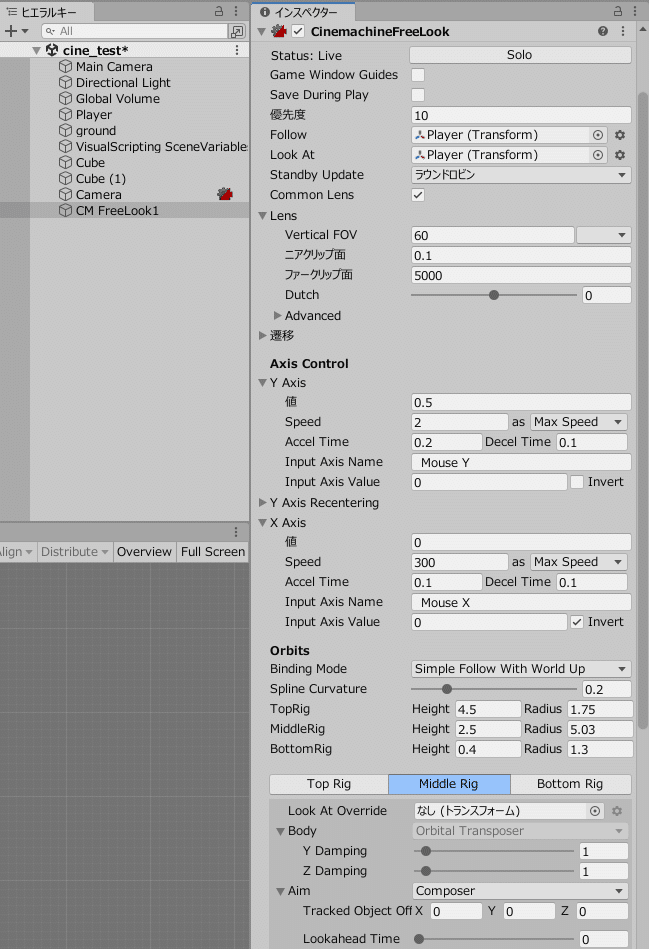Click the Y Damping slider handle

(426, 851)
